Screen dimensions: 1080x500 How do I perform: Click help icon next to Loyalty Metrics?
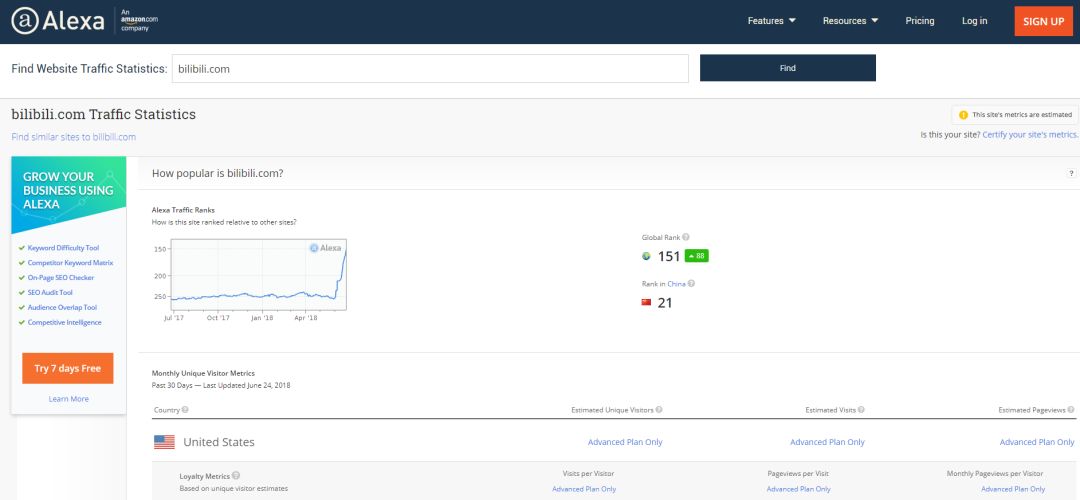236,476
